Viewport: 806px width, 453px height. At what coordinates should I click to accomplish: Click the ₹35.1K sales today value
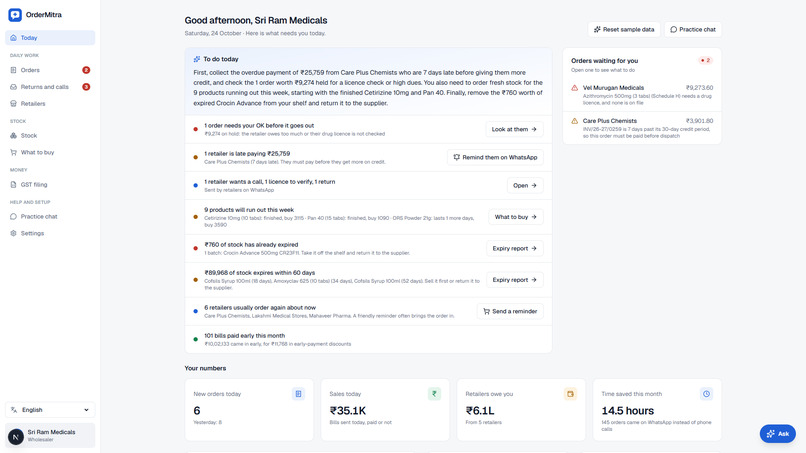347,411
